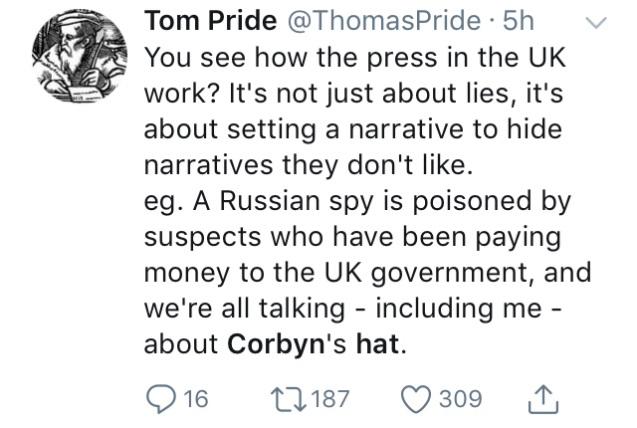Open the tweet options chevron menu
Screen dimensions: 637x428
(x=596, y=22)
